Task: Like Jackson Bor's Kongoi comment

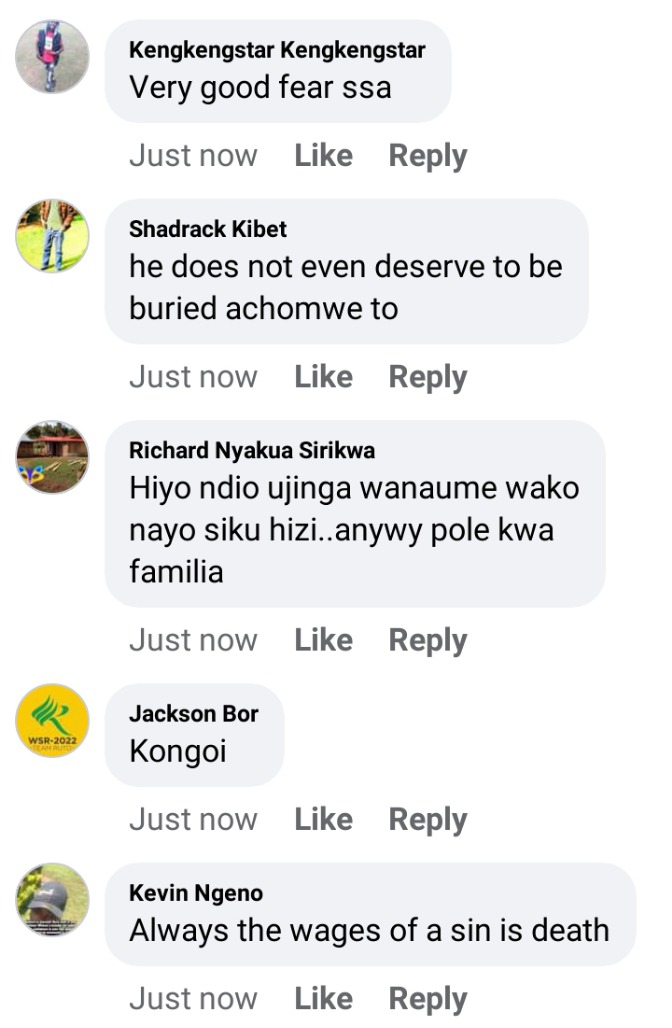Action: pyautogui.click(x=323, y=819)
